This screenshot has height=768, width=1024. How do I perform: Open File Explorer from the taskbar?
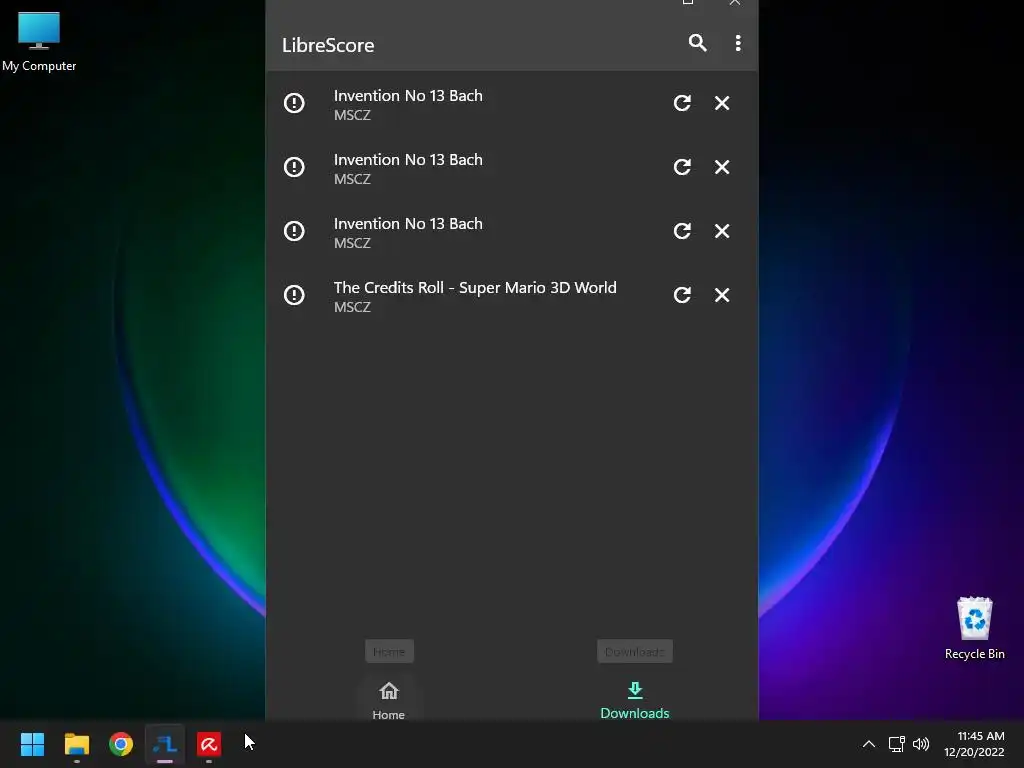(76, 744)
